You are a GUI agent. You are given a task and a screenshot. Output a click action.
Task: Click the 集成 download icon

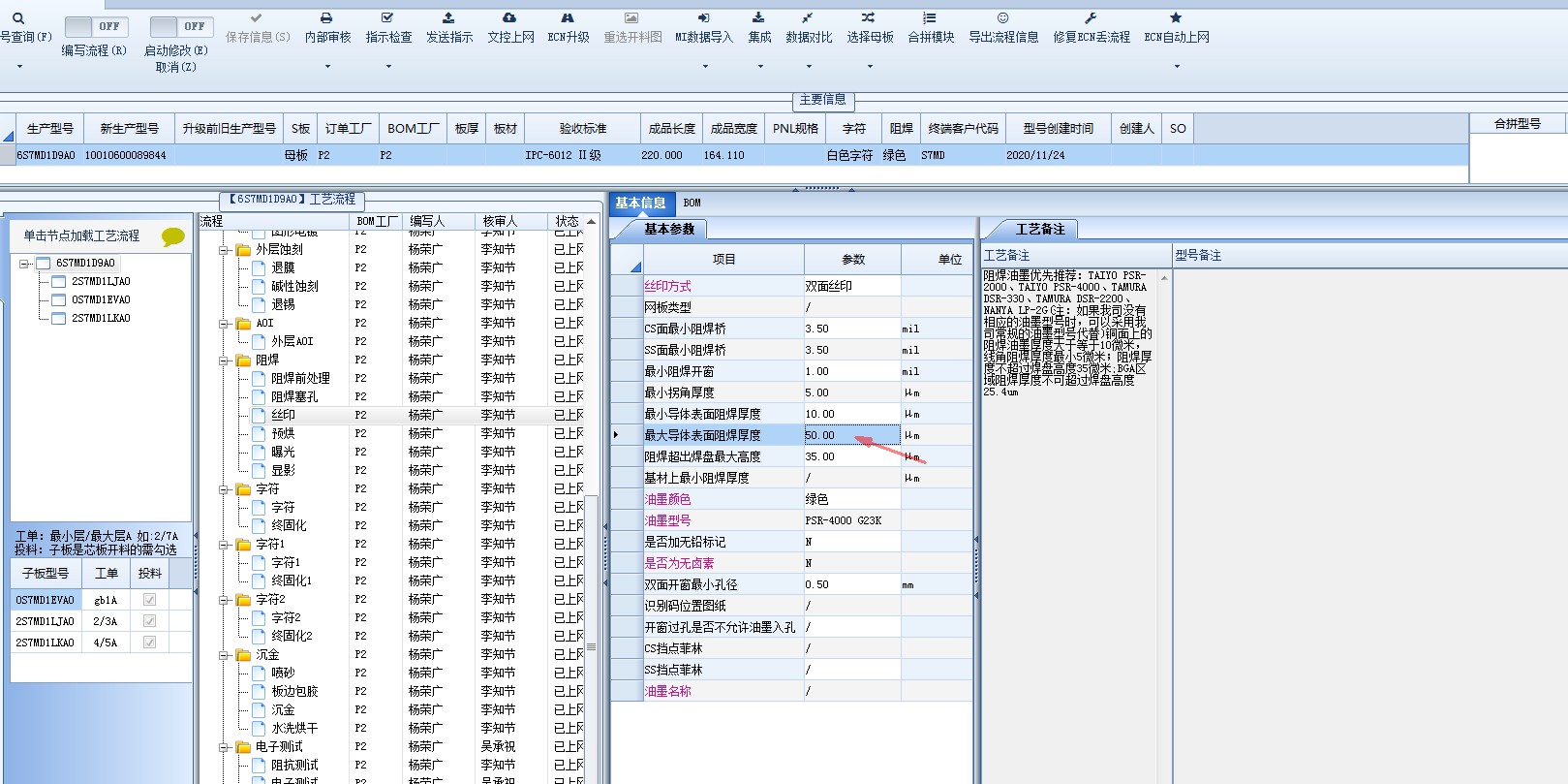click(759, 18)
